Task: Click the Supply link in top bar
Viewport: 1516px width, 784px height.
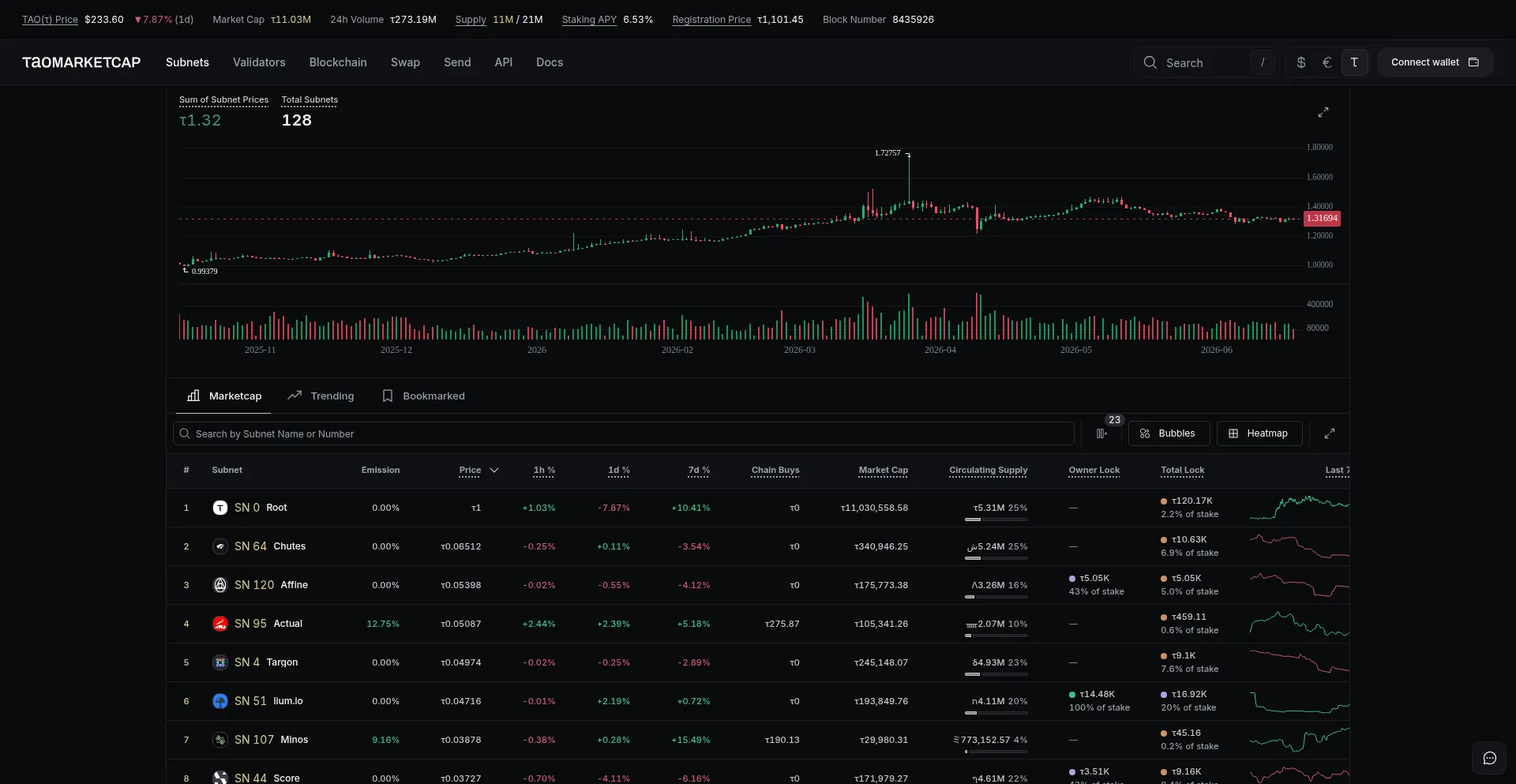Action: click(471, 20)
